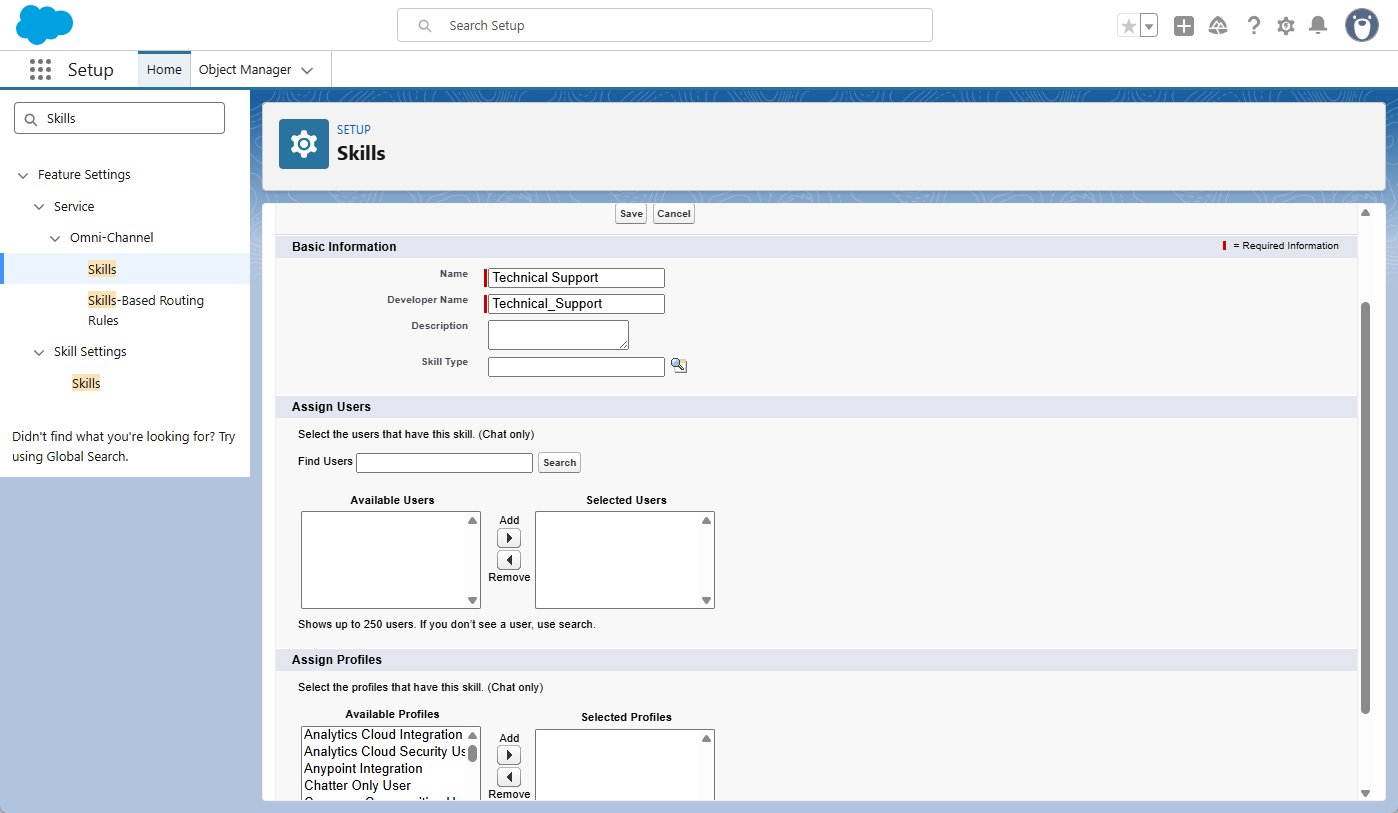Open the Object Manager tab dropdown chevron

pos(307,70)
